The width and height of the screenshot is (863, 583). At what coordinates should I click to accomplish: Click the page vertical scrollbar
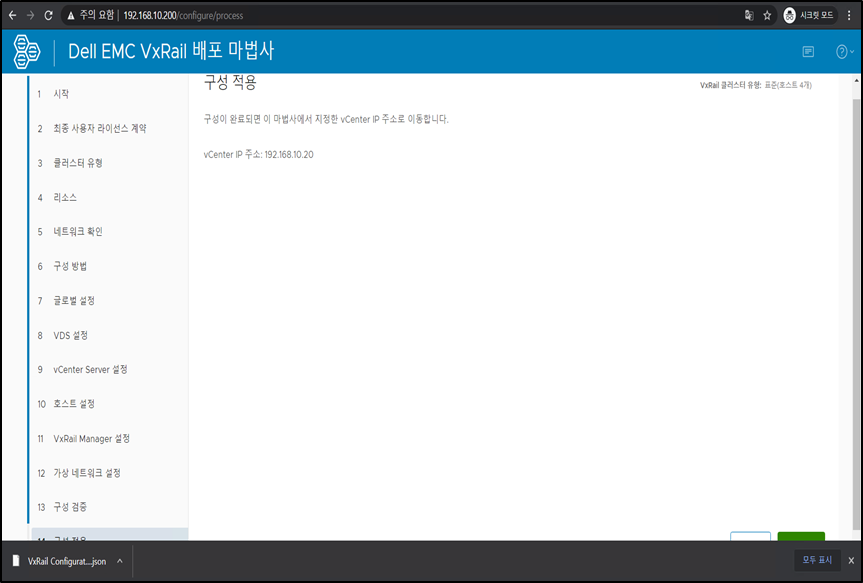856,314
